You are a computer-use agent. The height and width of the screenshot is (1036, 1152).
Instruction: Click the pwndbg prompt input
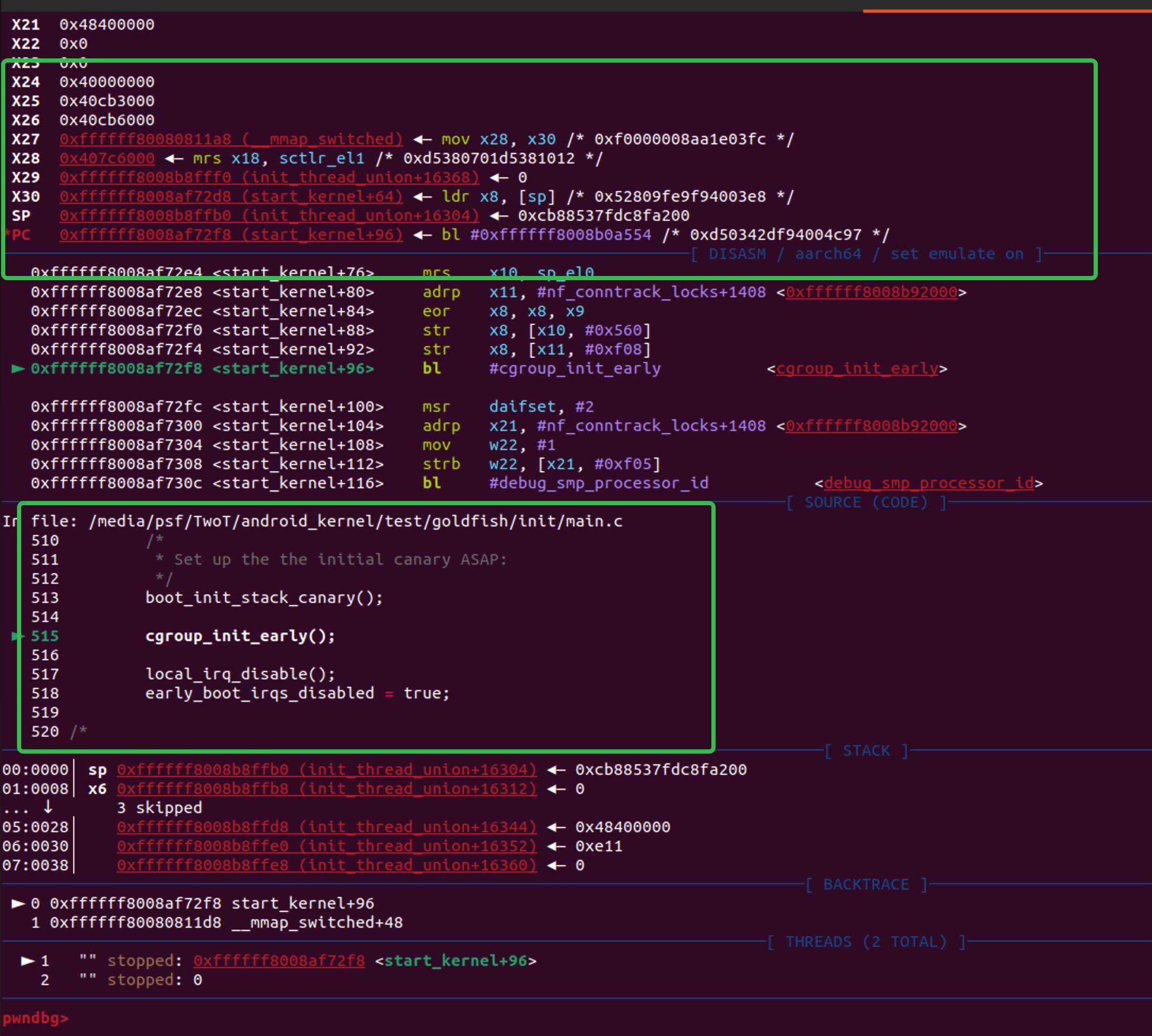pos(36,1018)
